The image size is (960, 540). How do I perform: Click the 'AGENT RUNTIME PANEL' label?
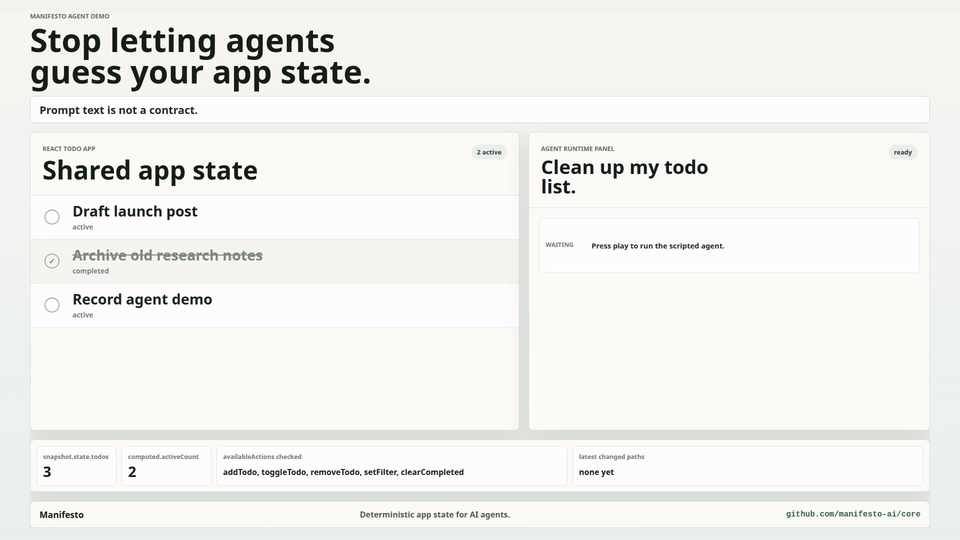point(577,149)
